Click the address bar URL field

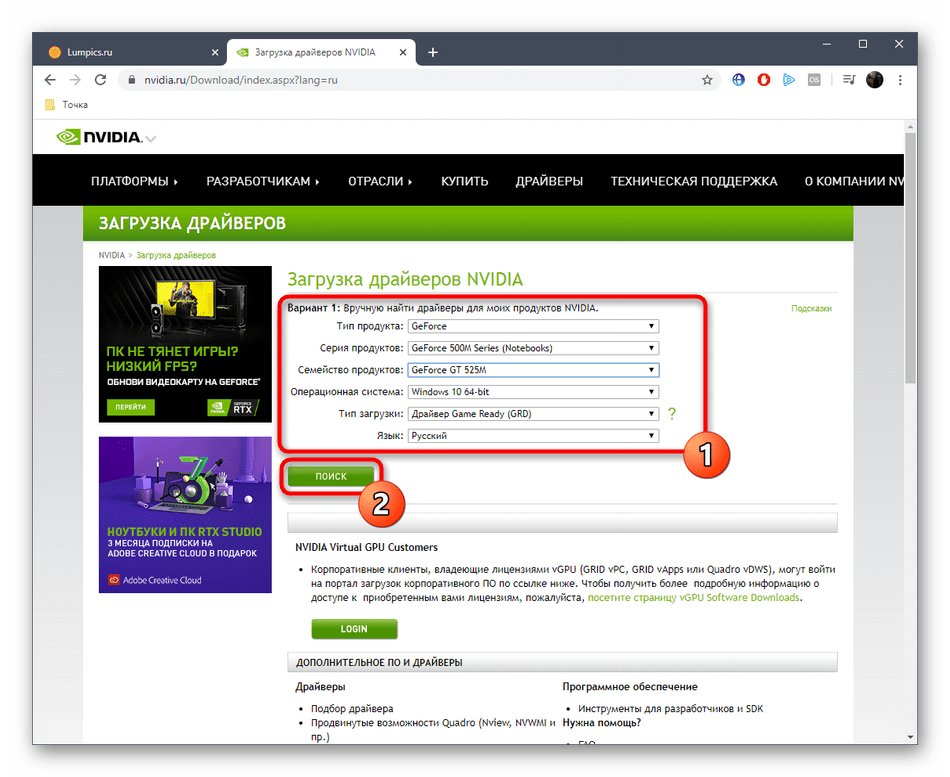tap(400, 80)
